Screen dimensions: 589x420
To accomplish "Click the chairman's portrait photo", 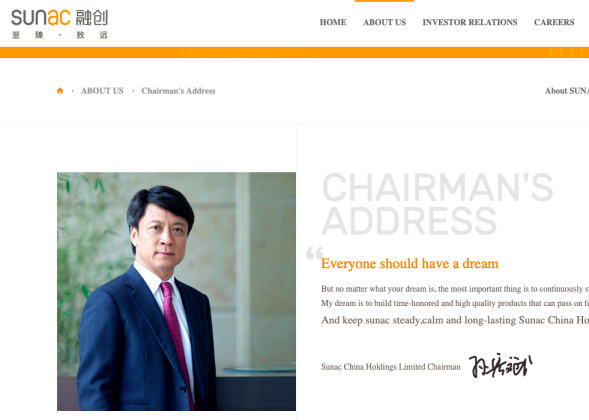I will click(177, 291).
